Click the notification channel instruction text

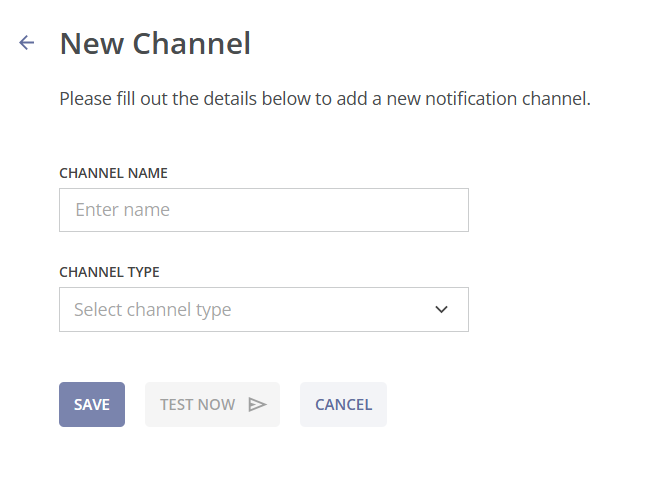(325, 99)
